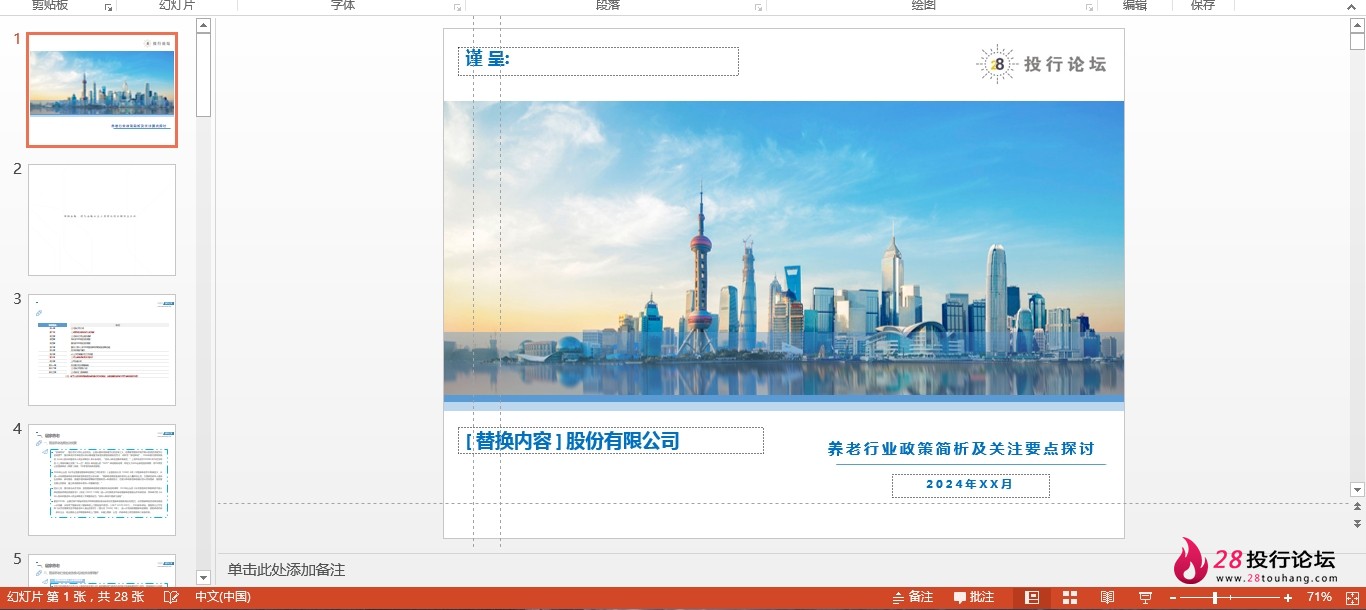Click slide editor scroll up arrow
This screenshot has height=610, width=1366.
1357,26
